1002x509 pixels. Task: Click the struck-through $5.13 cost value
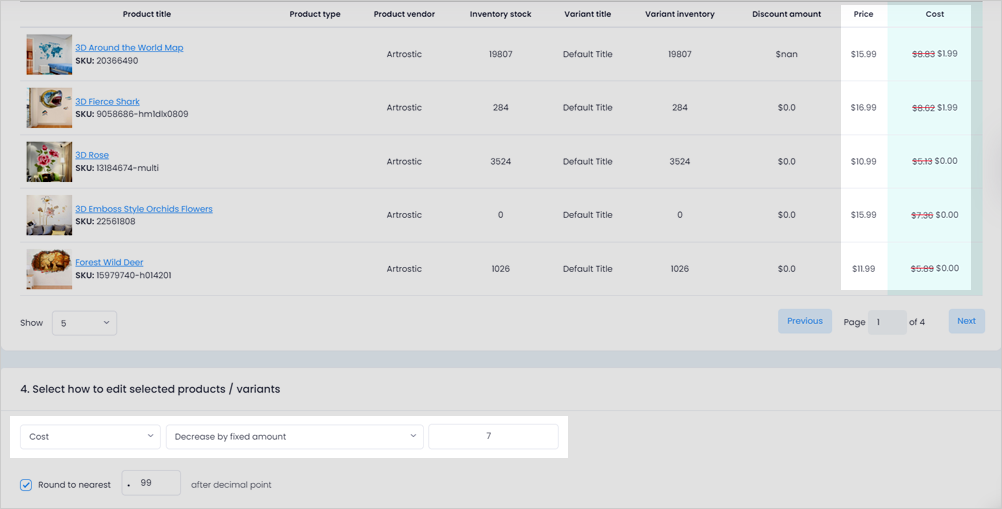[x=922, y=162]
